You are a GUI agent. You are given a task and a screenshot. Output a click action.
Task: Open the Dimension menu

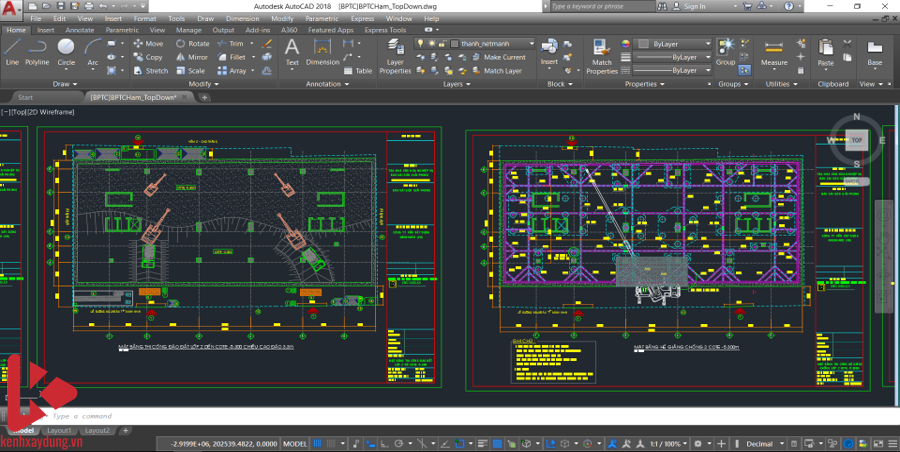click(x=241, y=18)
